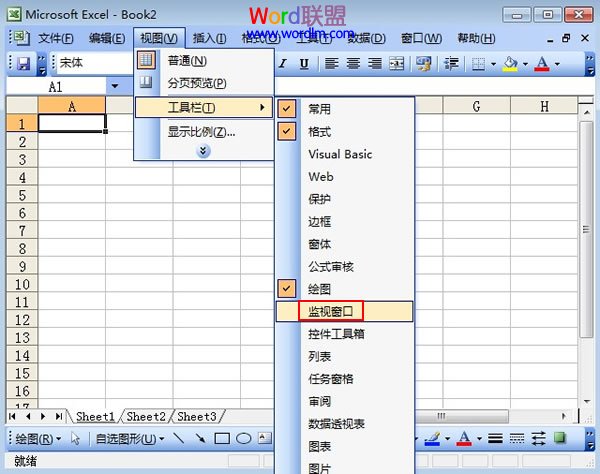Expand the View menu with the chevron
600x474 pixels.
click(203, 151)
